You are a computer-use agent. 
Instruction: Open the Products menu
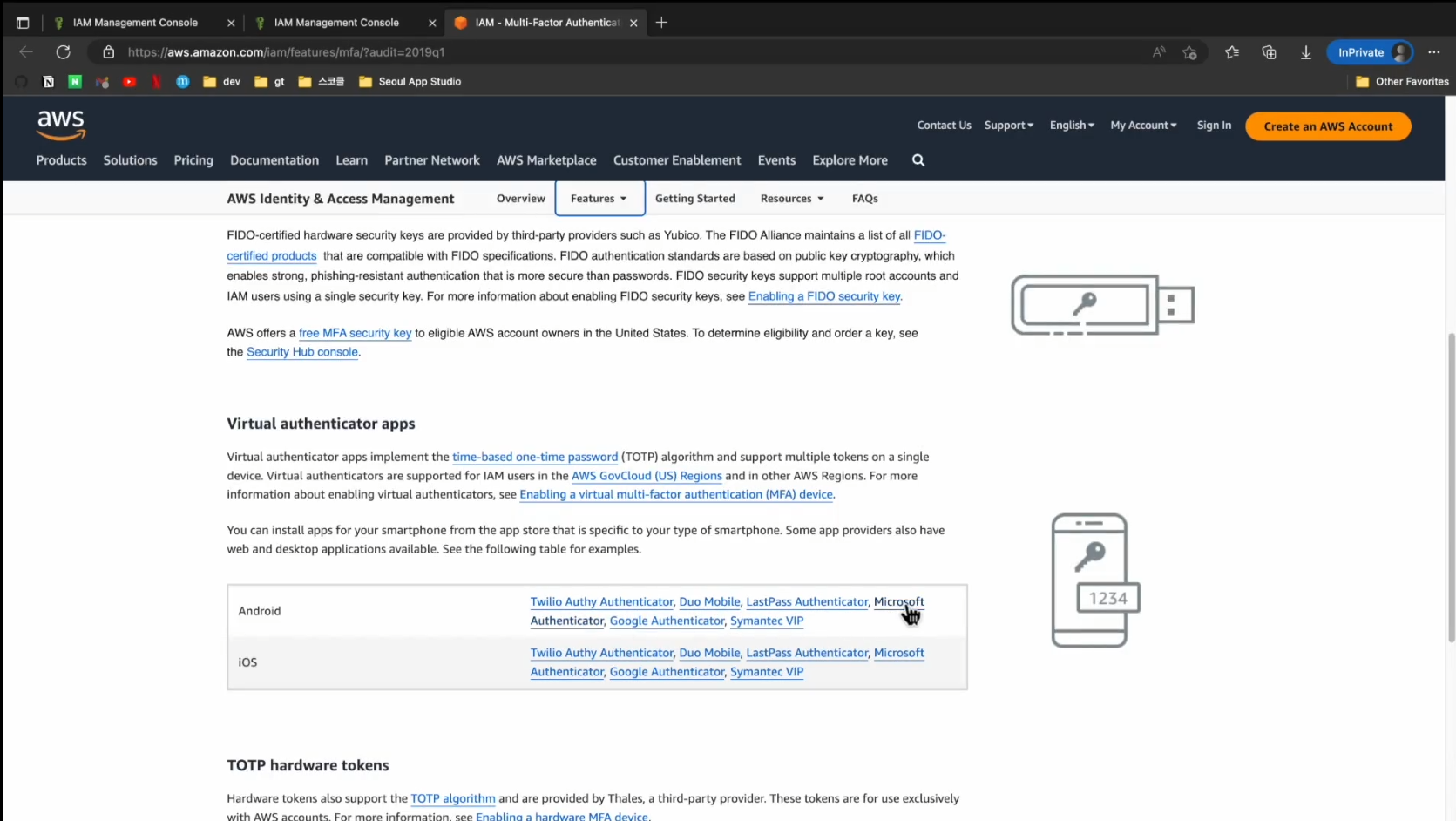point(61,160)
